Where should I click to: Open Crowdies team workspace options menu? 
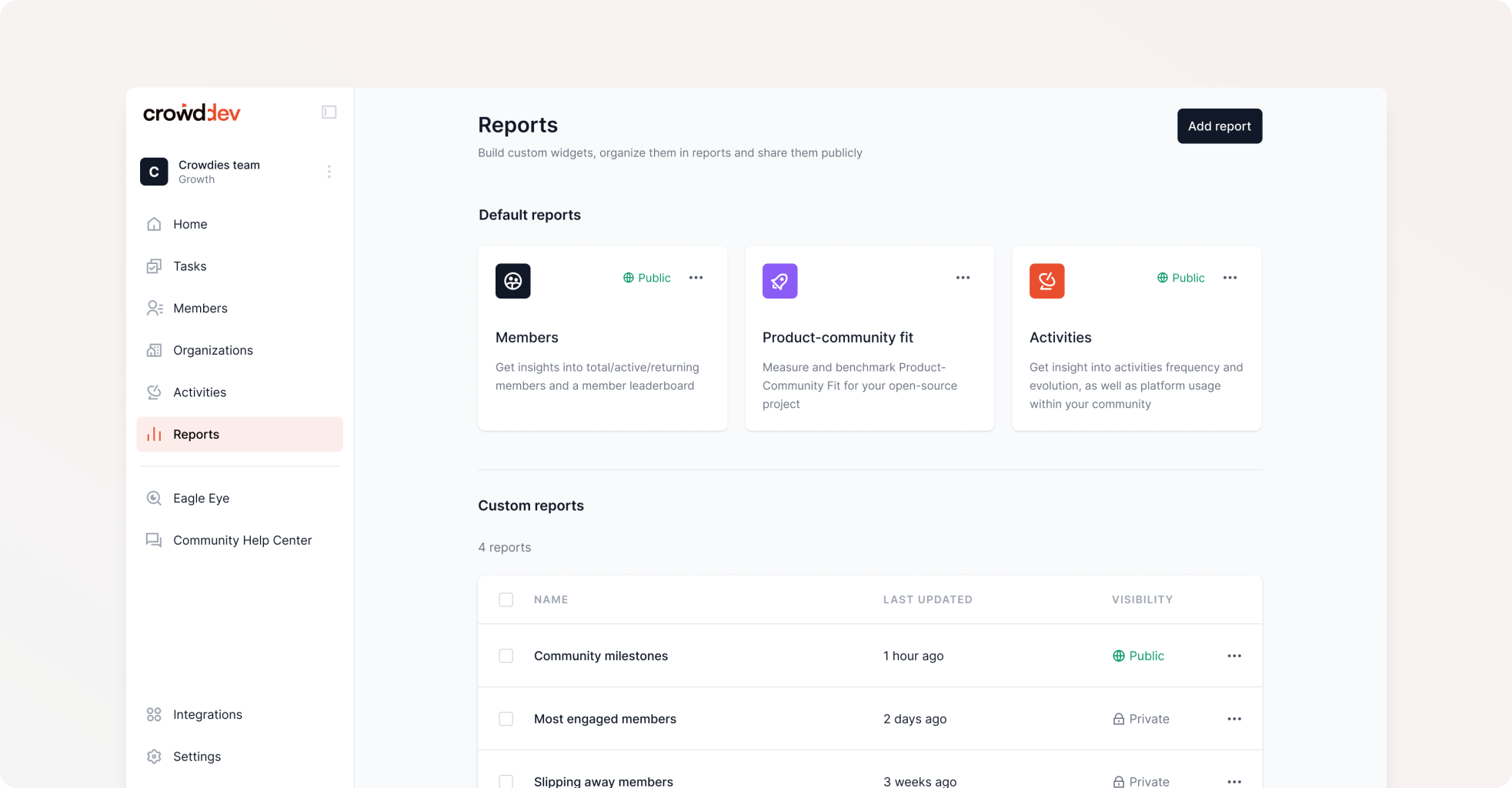(329, 172)
